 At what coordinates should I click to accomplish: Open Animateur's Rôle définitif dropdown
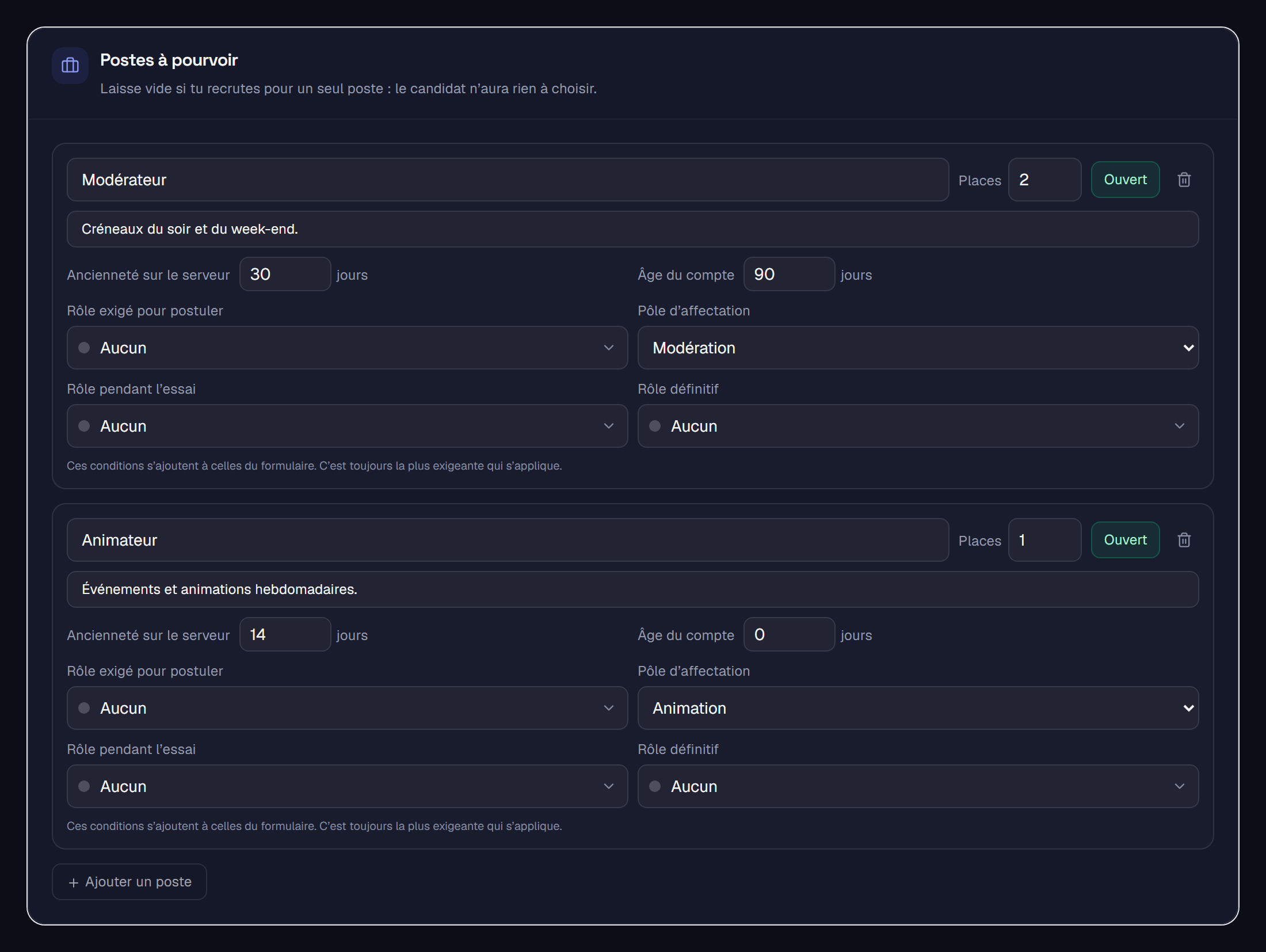tap(918, 786)
